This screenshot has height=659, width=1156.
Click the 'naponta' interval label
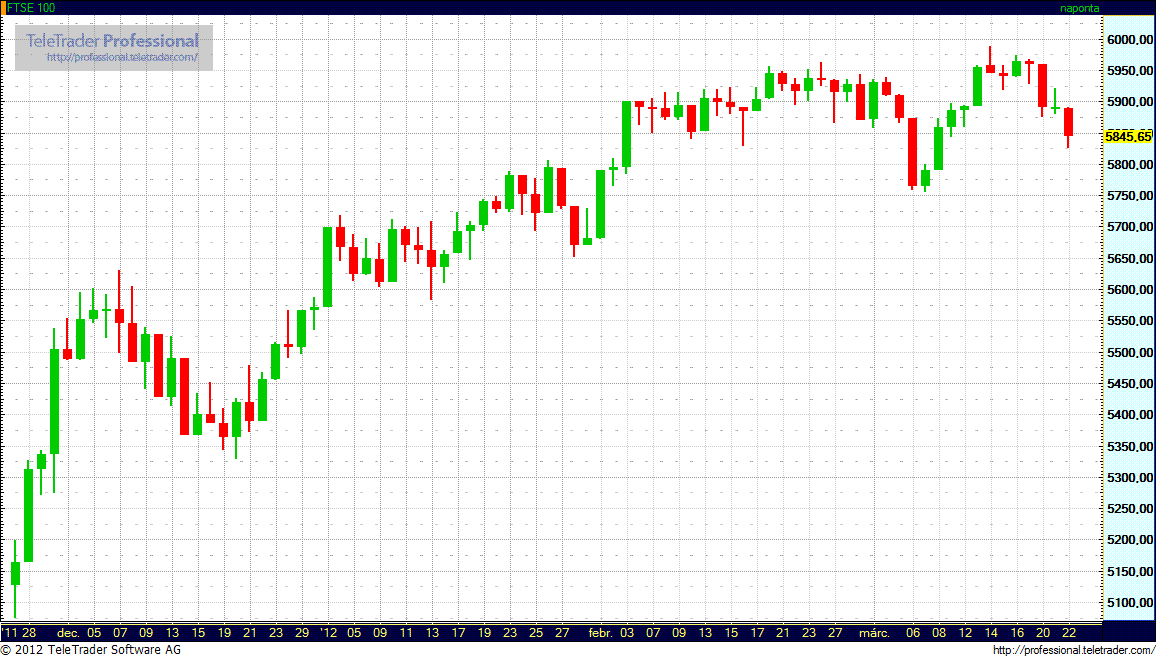1079,7
